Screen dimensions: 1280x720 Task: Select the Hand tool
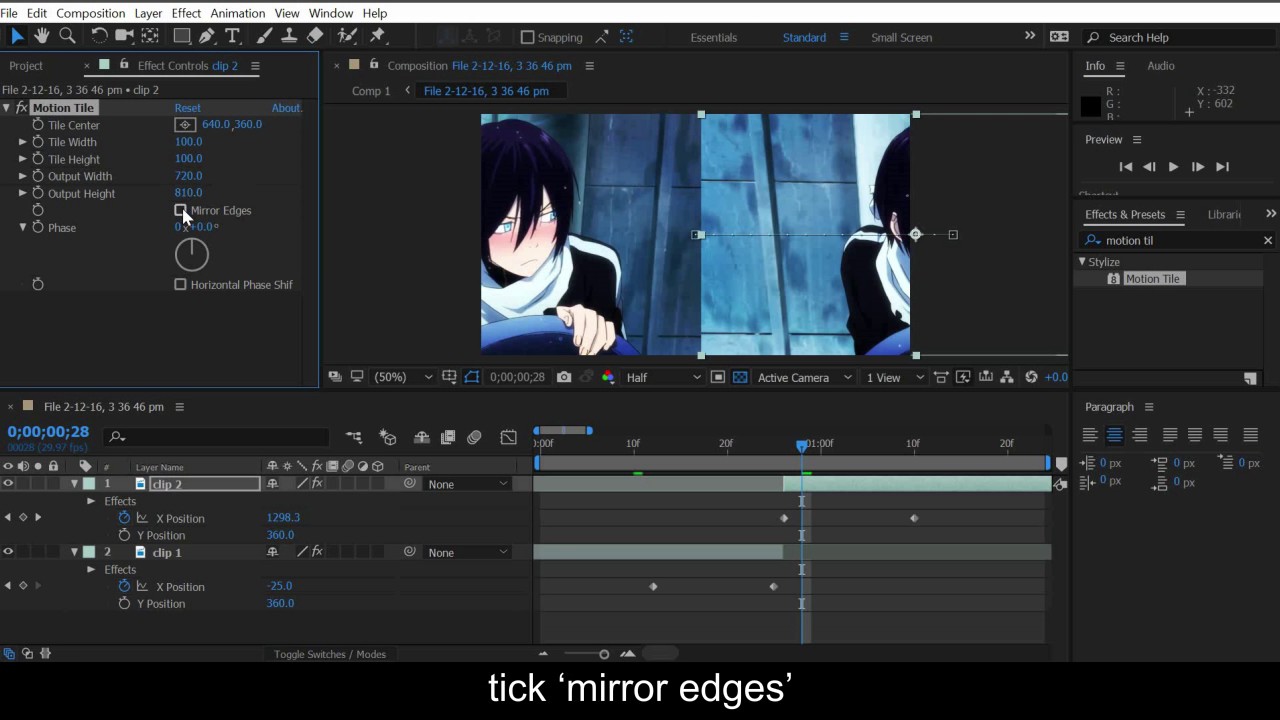point(42,36)
